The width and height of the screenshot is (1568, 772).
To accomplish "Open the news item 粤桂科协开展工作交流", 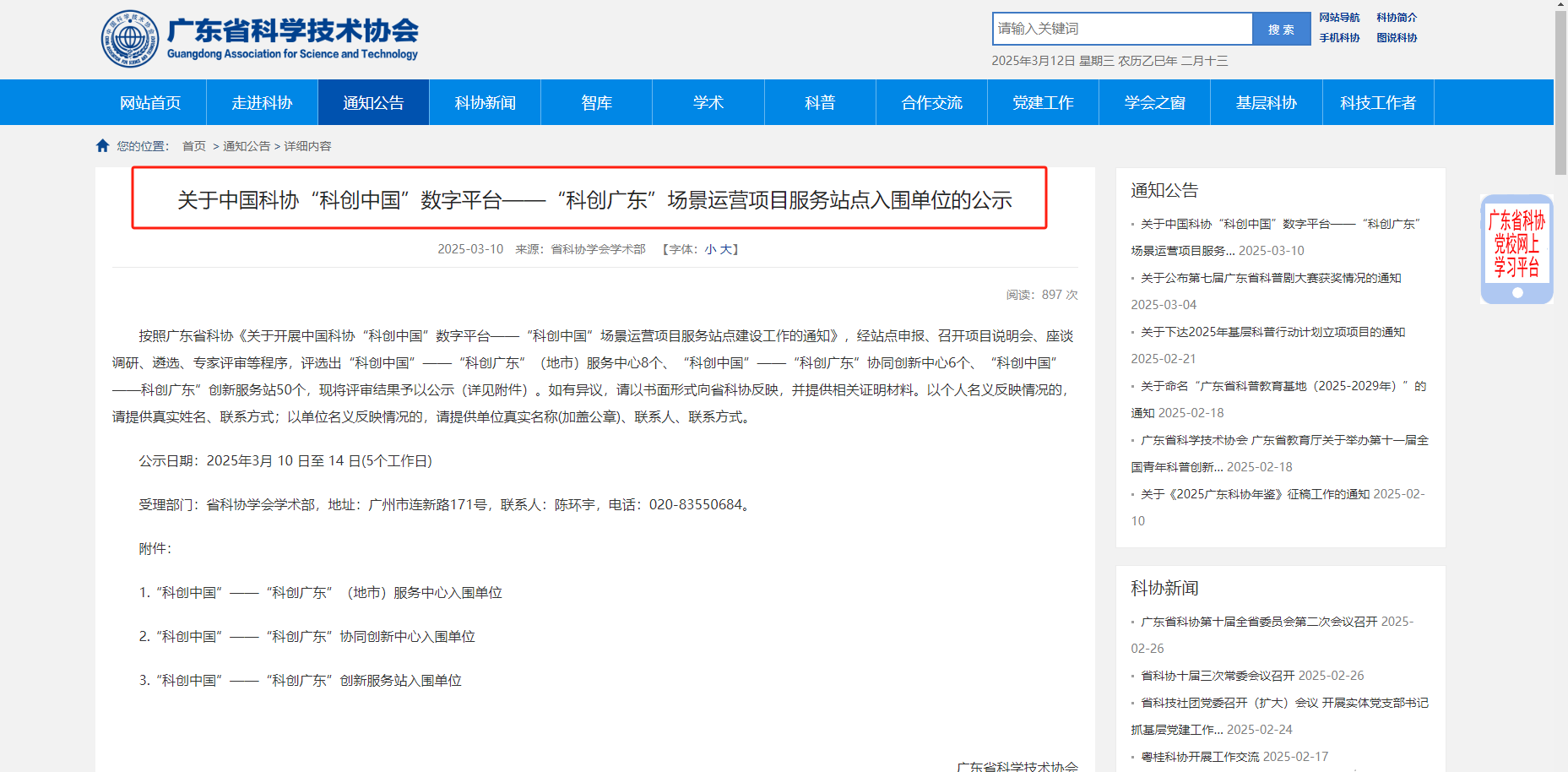I will coord(1200,757).
